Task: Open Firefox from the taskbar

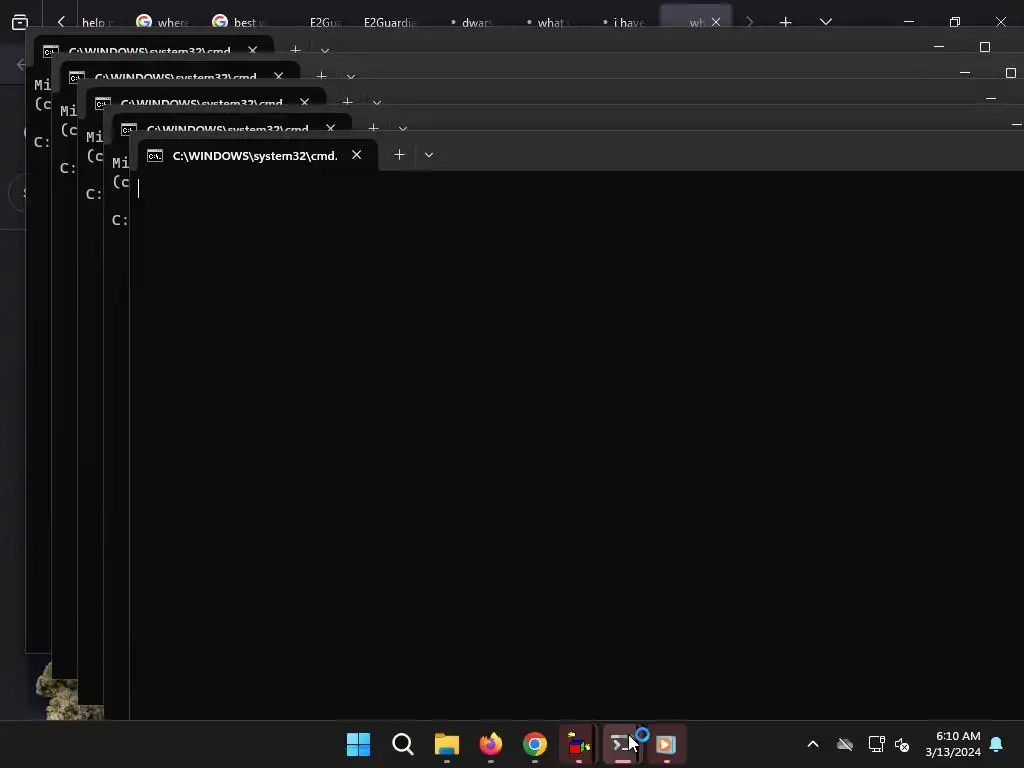Action: [x=490, y=744]
